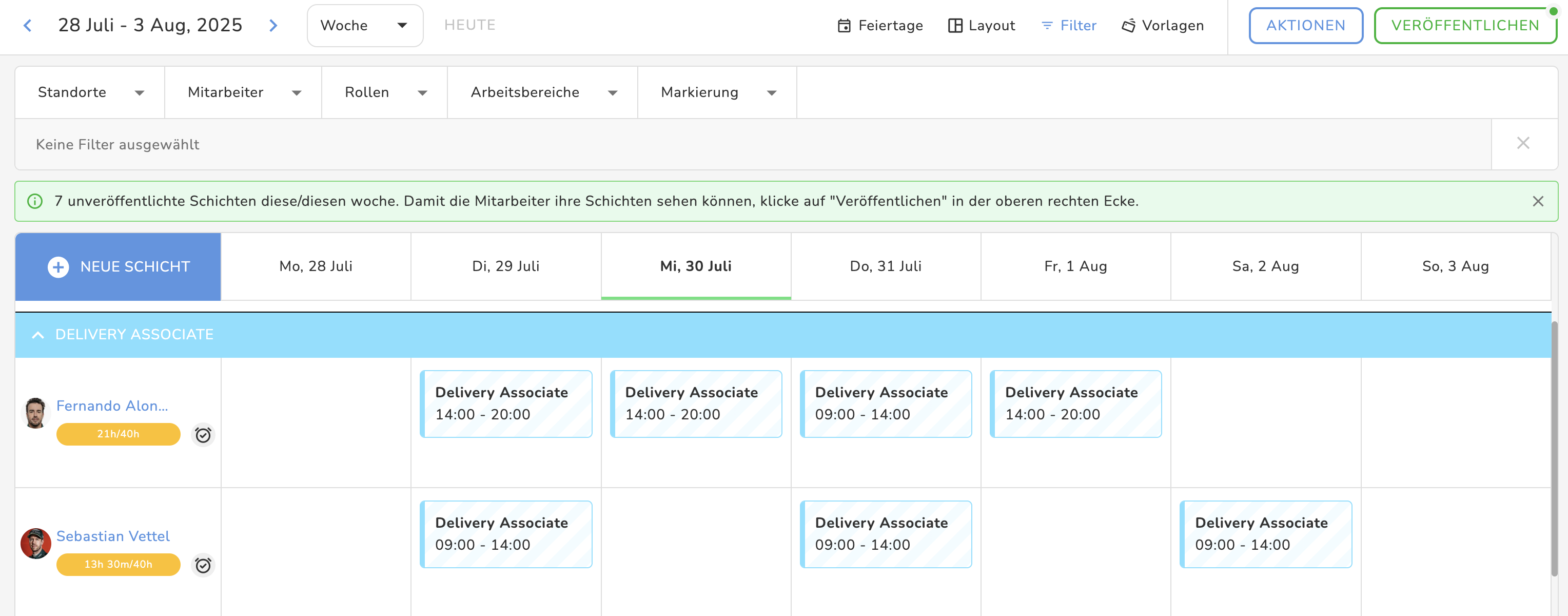
Task: Expand the Standorte filter dropdown
Action: click(90, 92)
